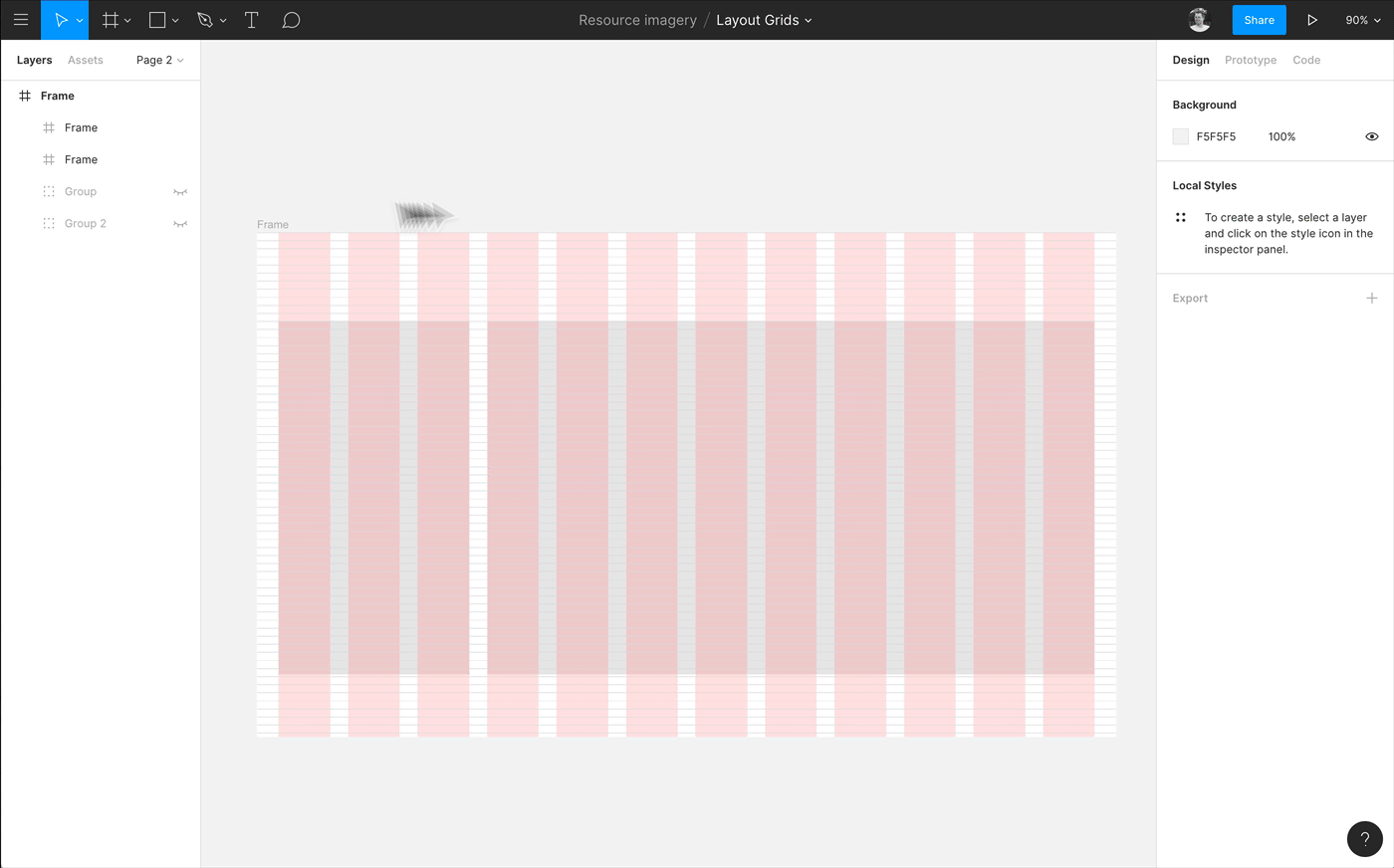The image size is (1394, 868).
Task: Open Layout Grids file name dropdown
Action: (x=764, y=20)
